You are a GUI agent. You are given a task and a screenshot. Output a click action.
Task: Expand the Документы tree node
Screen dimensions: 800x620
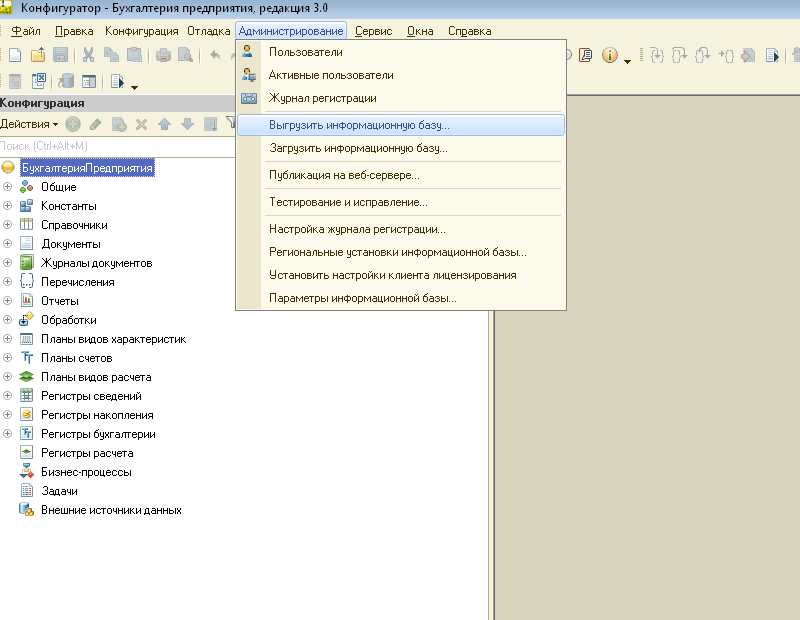click(x=8, y=244)
